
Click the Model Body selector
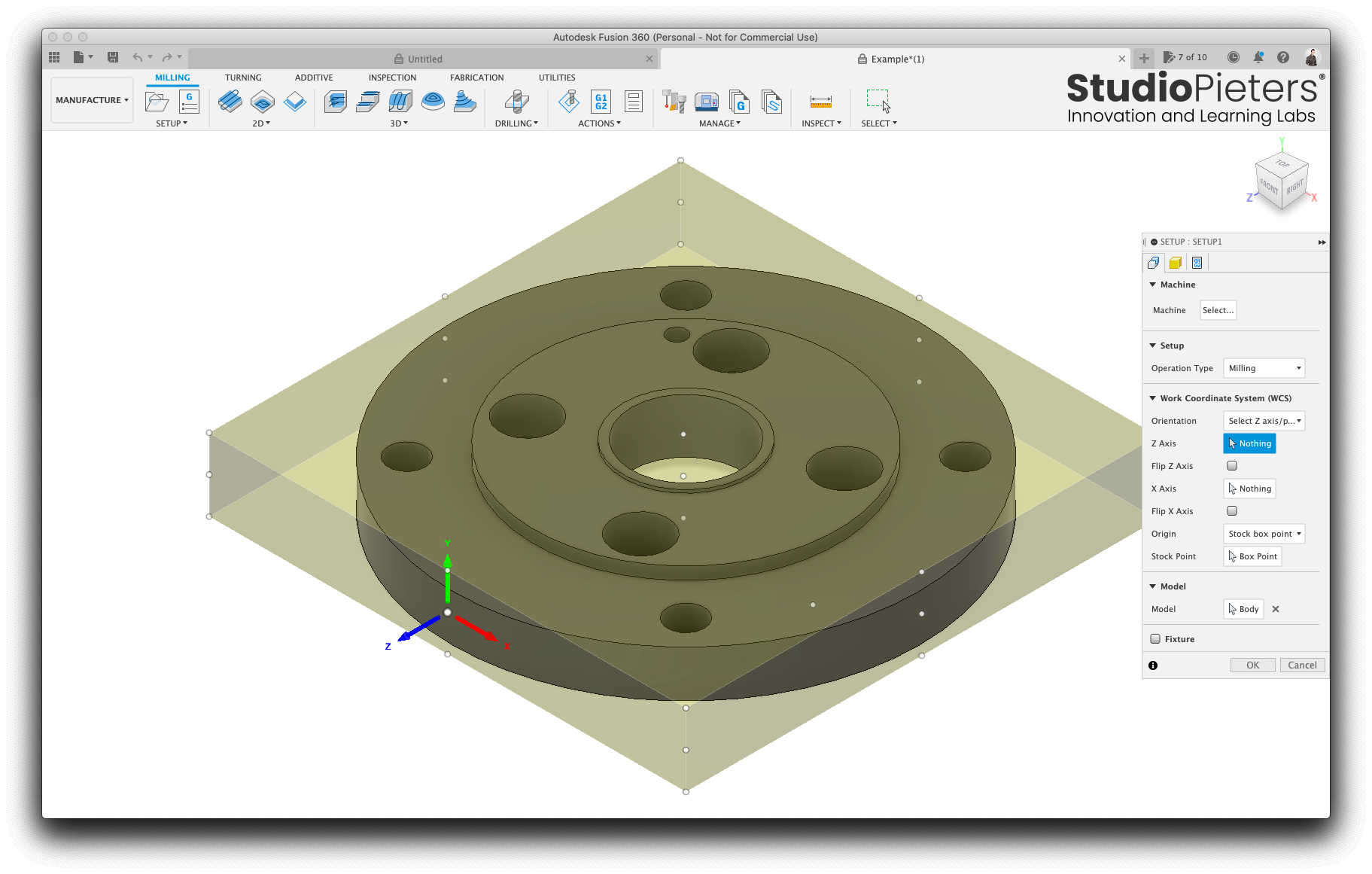tap(1243, 609)
